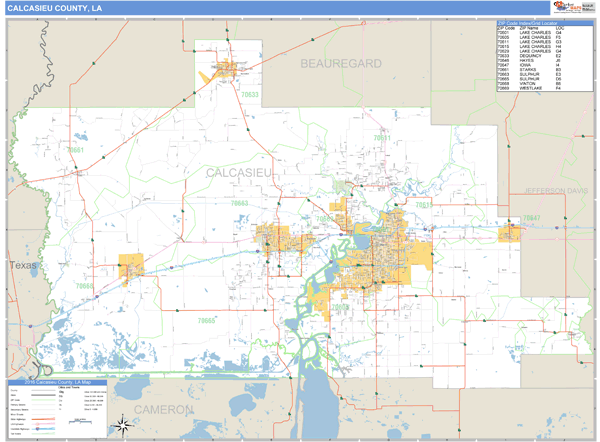This screenshot has height=442, width=600.
Task: Click the 70633 ZIP label on the map
Action: click(x=249, y=95)
